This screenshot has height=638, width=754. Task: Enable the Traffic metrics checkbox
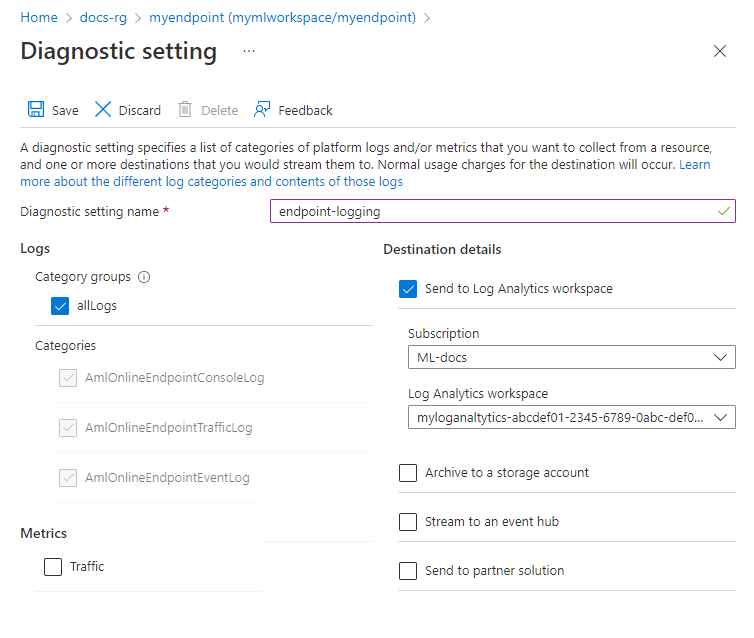pos(53,567)
